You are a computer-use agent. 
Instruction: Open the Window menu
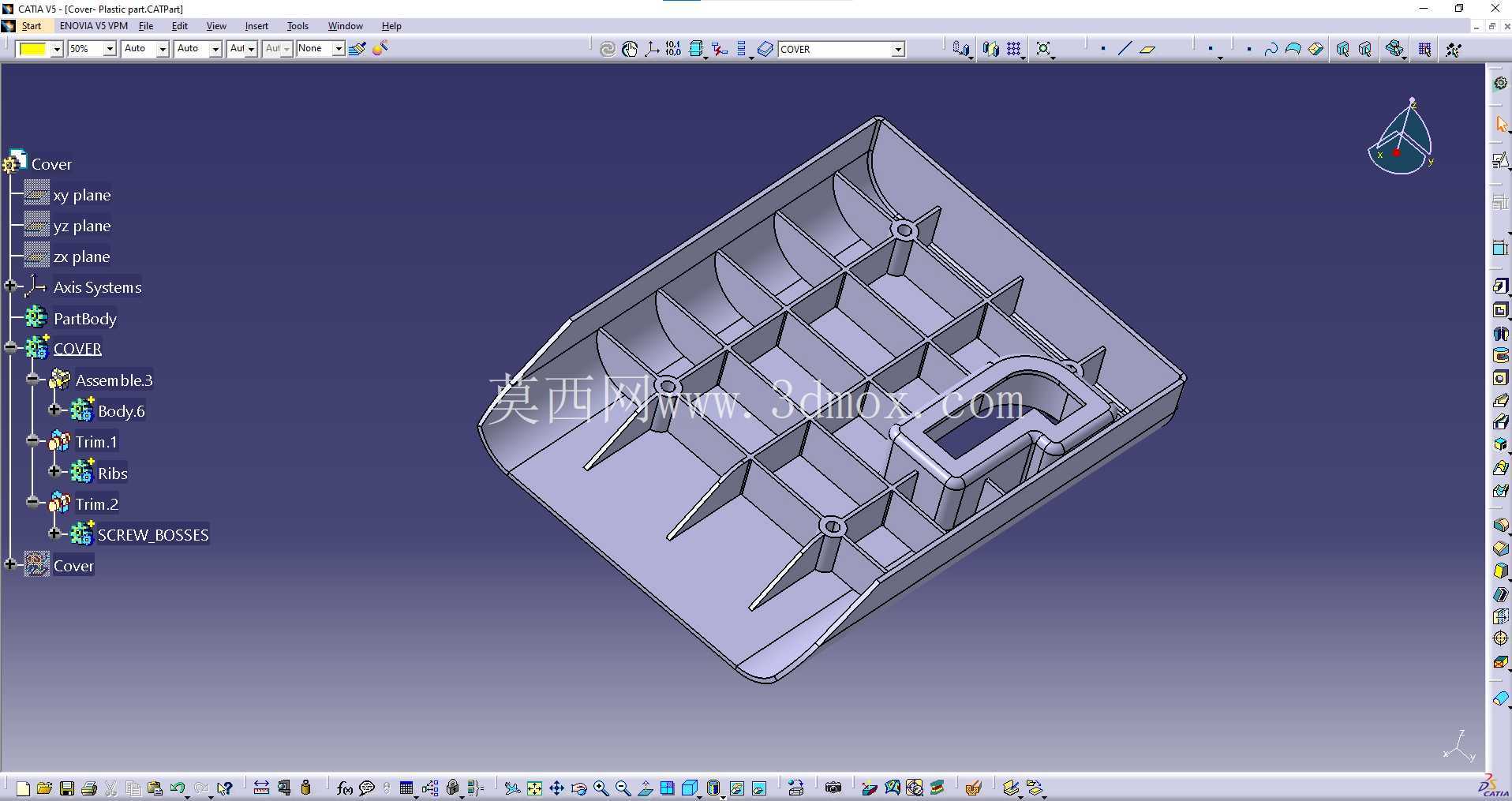click(346, 26)
